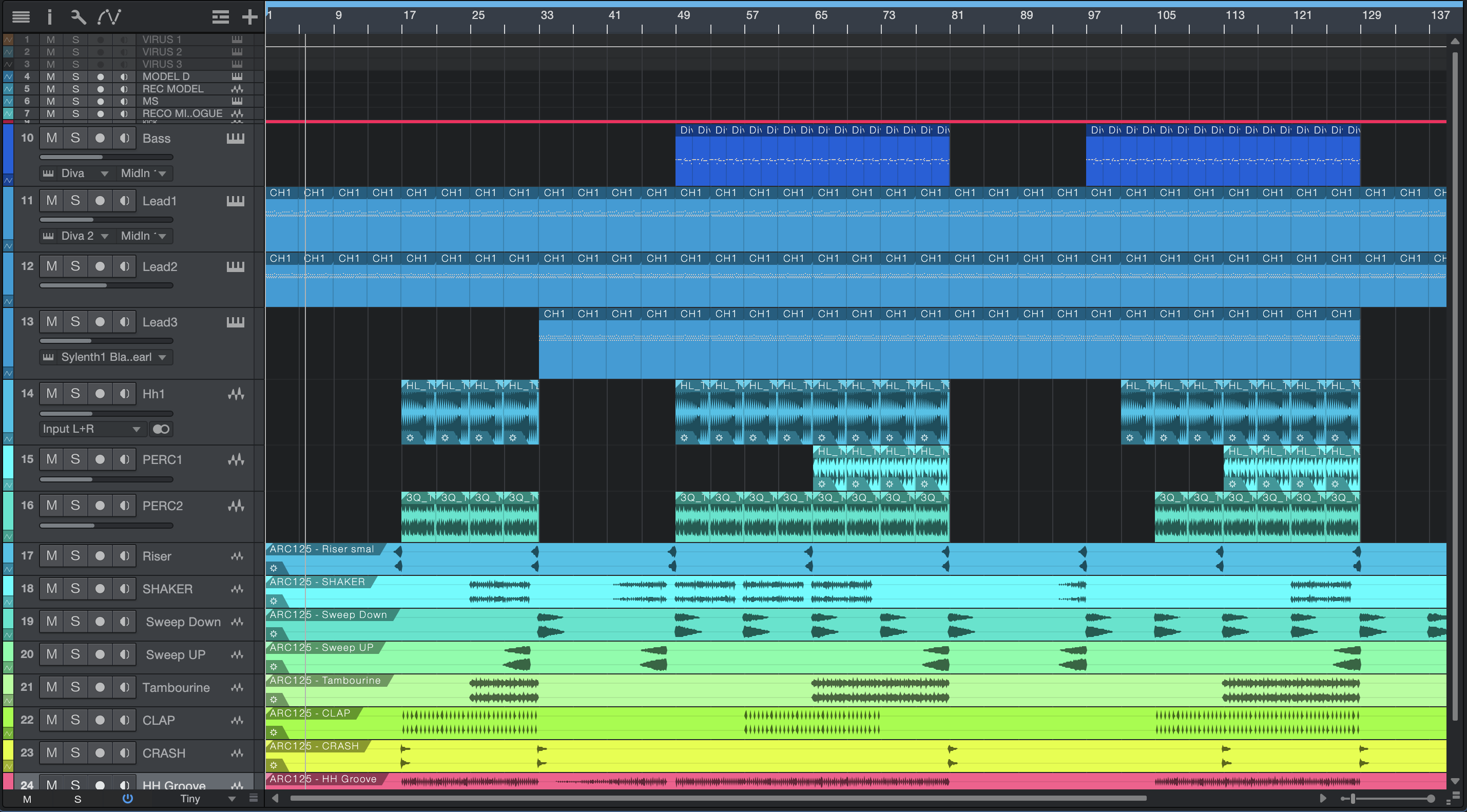Solo the PERC1 track

(x=75, y=459)
